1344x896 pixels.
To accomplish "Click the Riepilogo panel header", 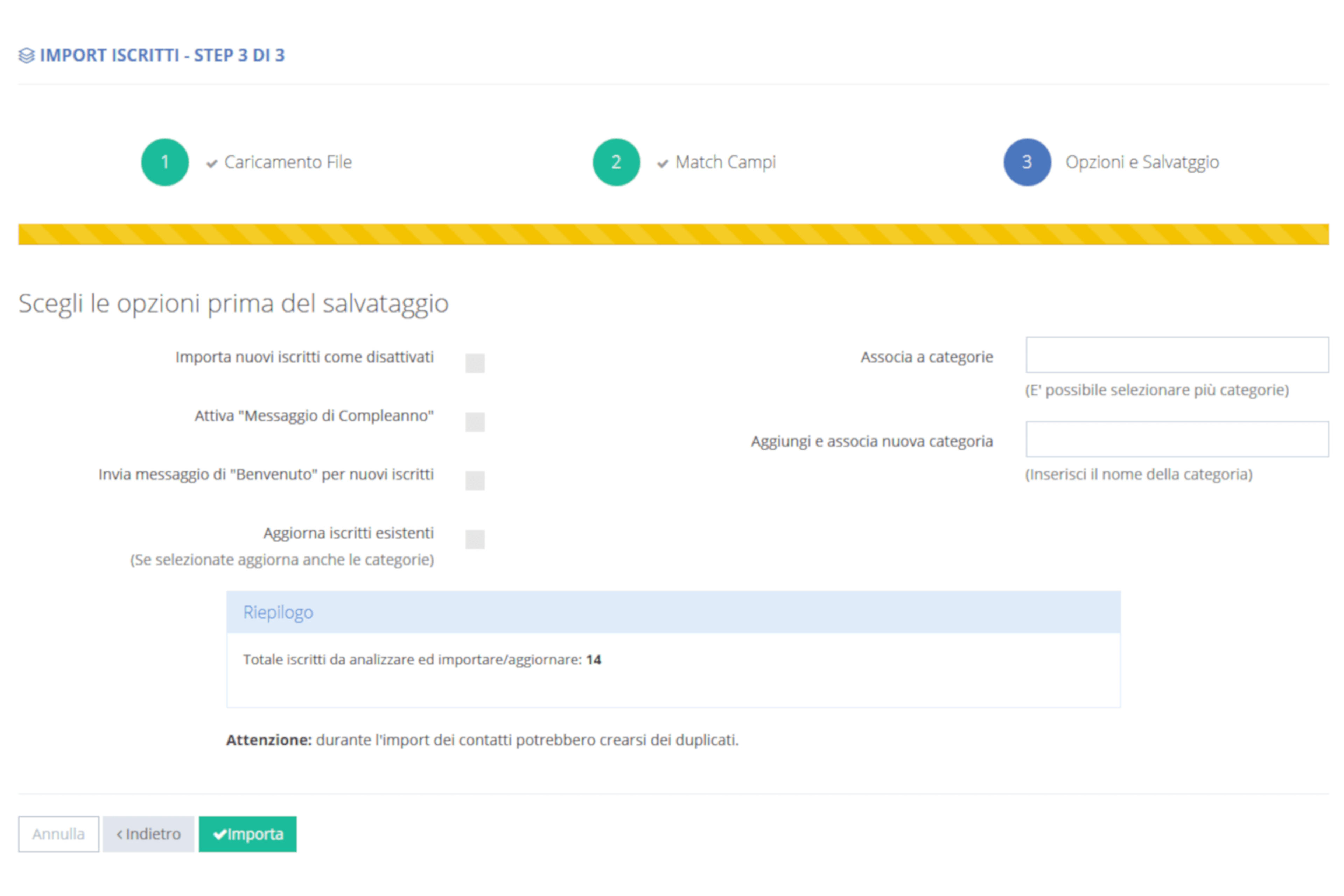I will [674, 612].
